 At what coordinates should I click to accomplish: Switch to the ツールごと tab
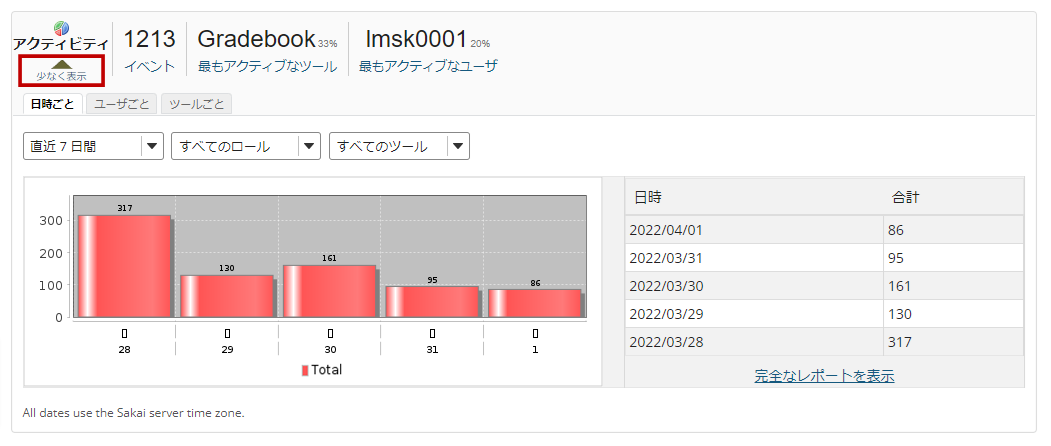[x=197, y=104]
